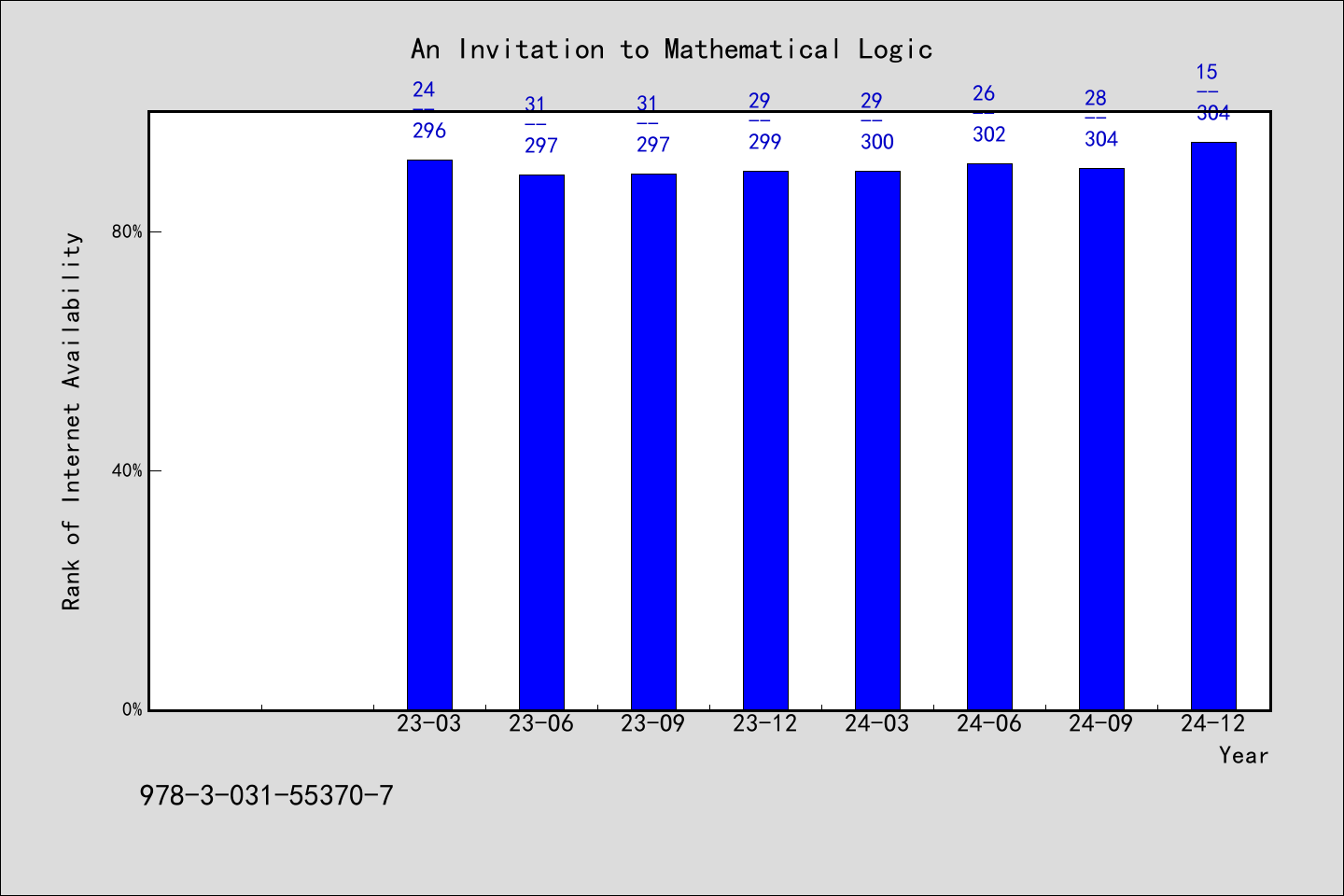Click the 40% y-axis tick label
The image size is (1344, 896).
127,471
